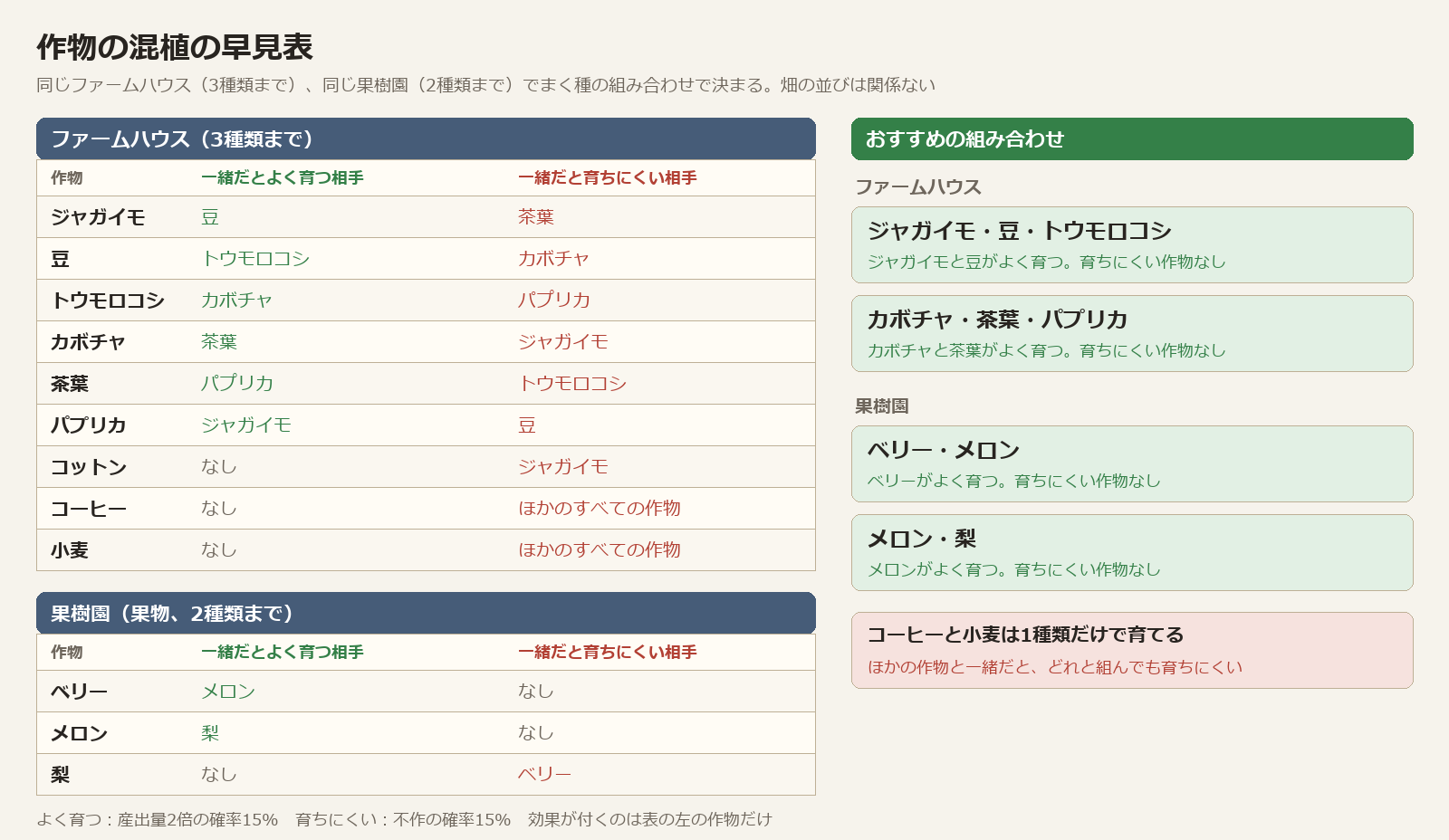Click "ファームハウス" subheading above the recommendation cards
The image size is (1449, 840).
pyautogui.click(x=918, y=187)
